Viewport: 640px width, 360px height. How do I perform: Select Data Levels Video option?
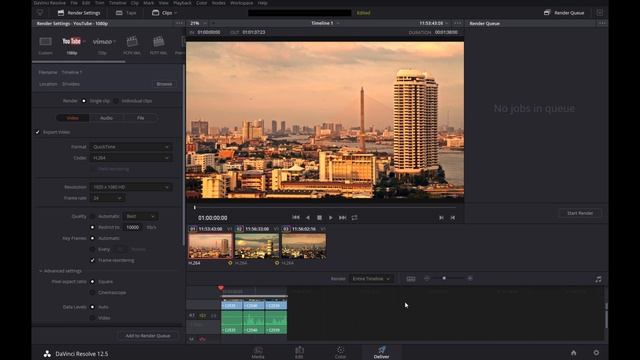[92, 318]
